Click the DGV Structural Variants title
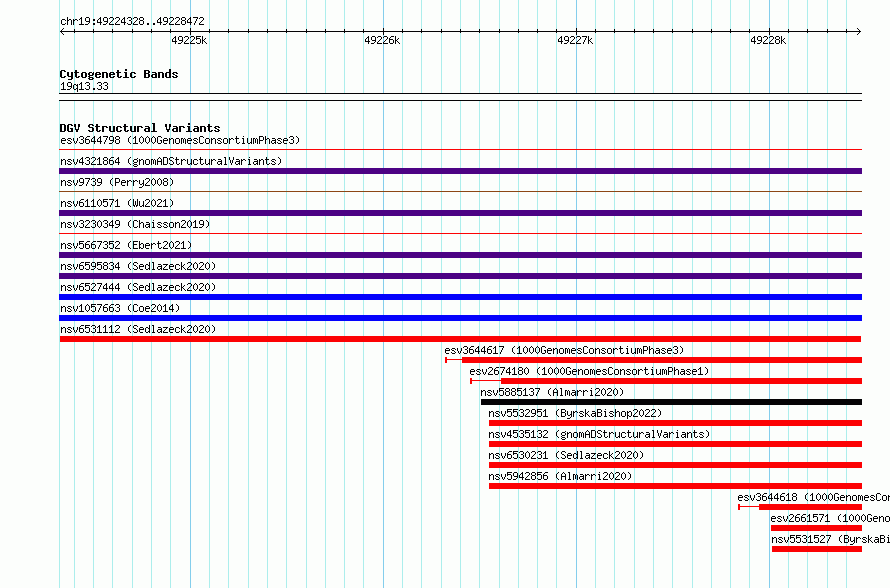Image resolution: width=890 pixels, height=588 pixels. (x=140, y=128)
